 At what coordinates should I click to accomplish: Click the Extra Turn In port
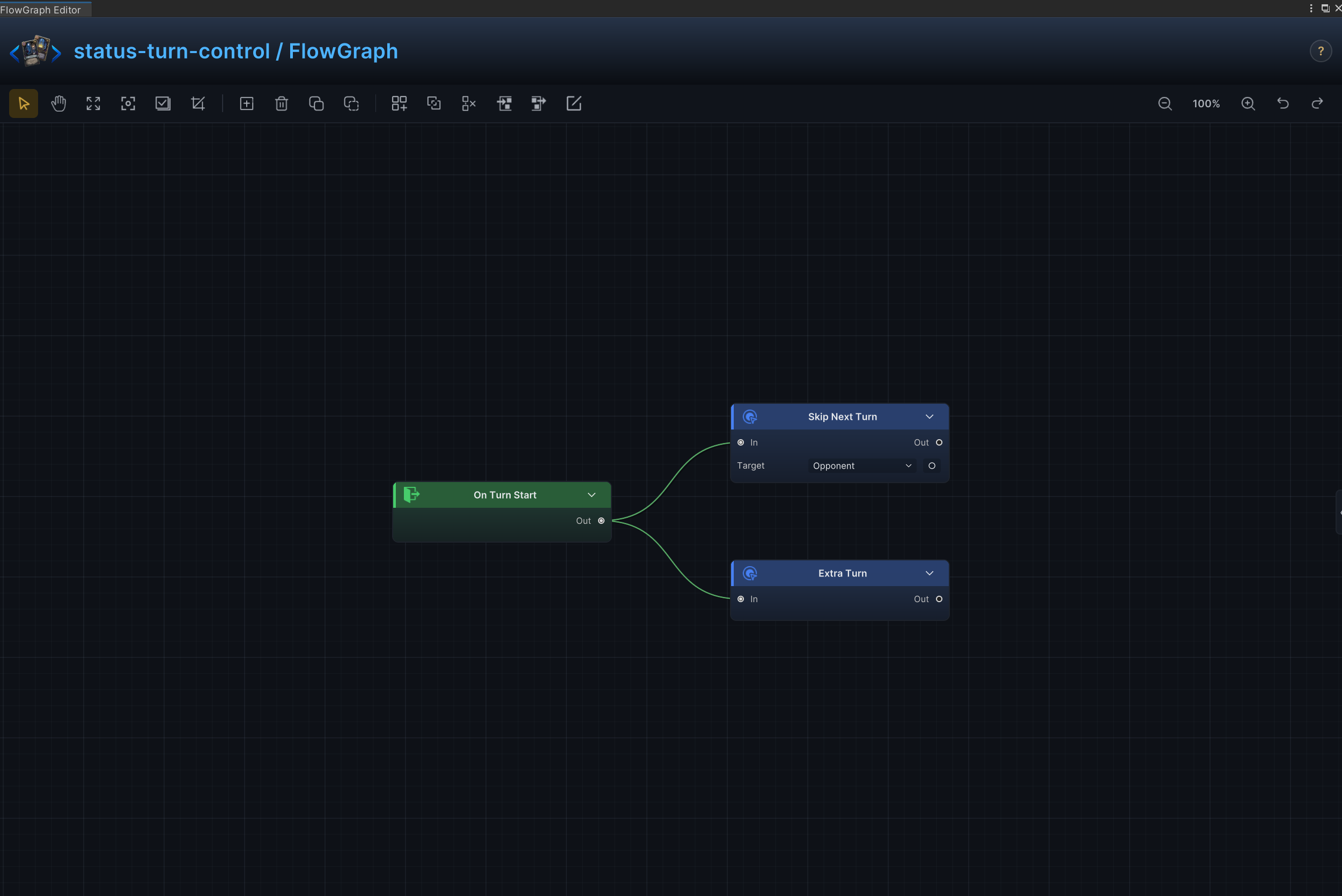(741, 599)
